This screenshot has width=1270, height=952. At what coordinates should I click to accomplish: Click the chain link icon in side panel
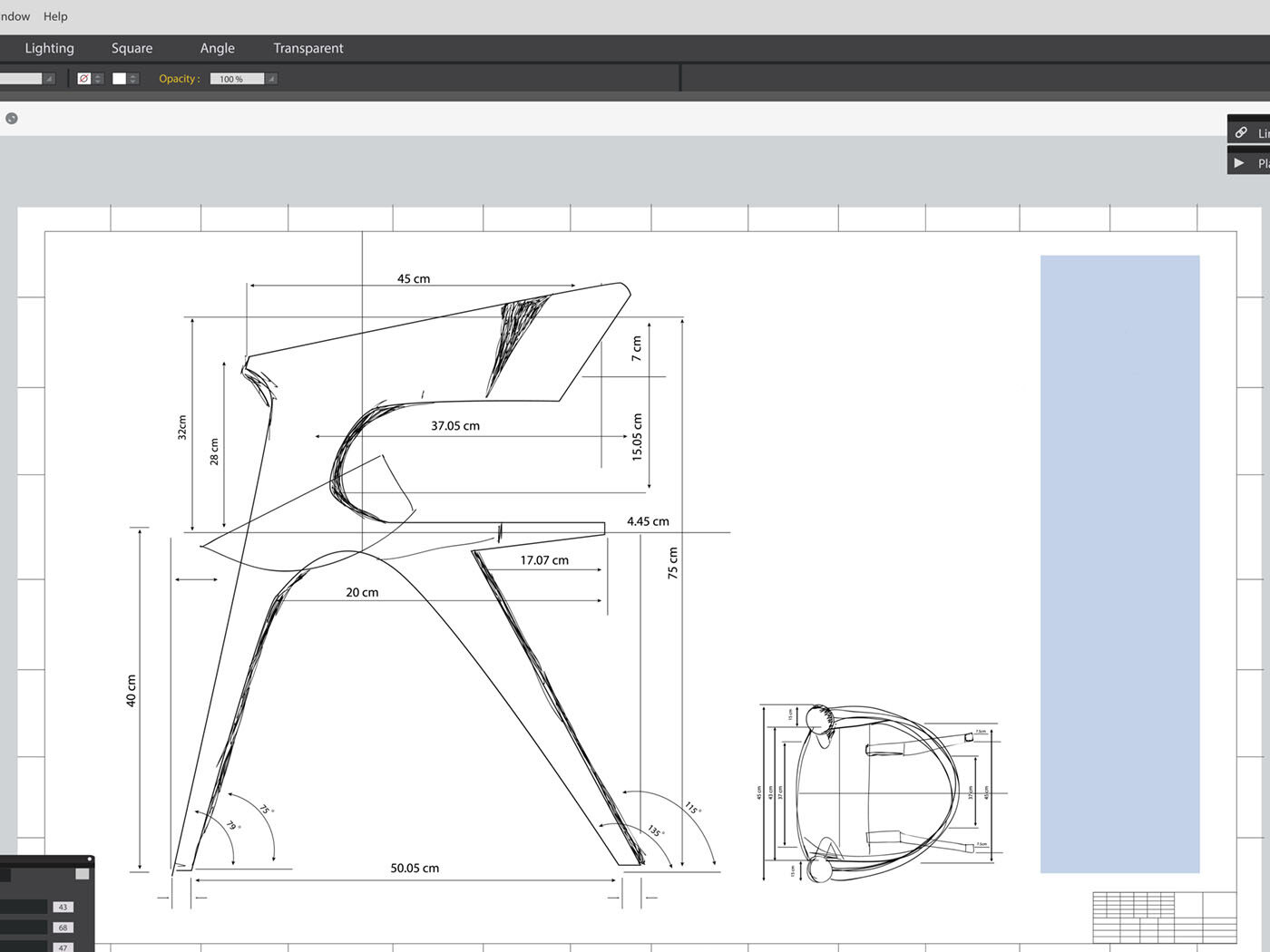click(x=1241, y=132)
